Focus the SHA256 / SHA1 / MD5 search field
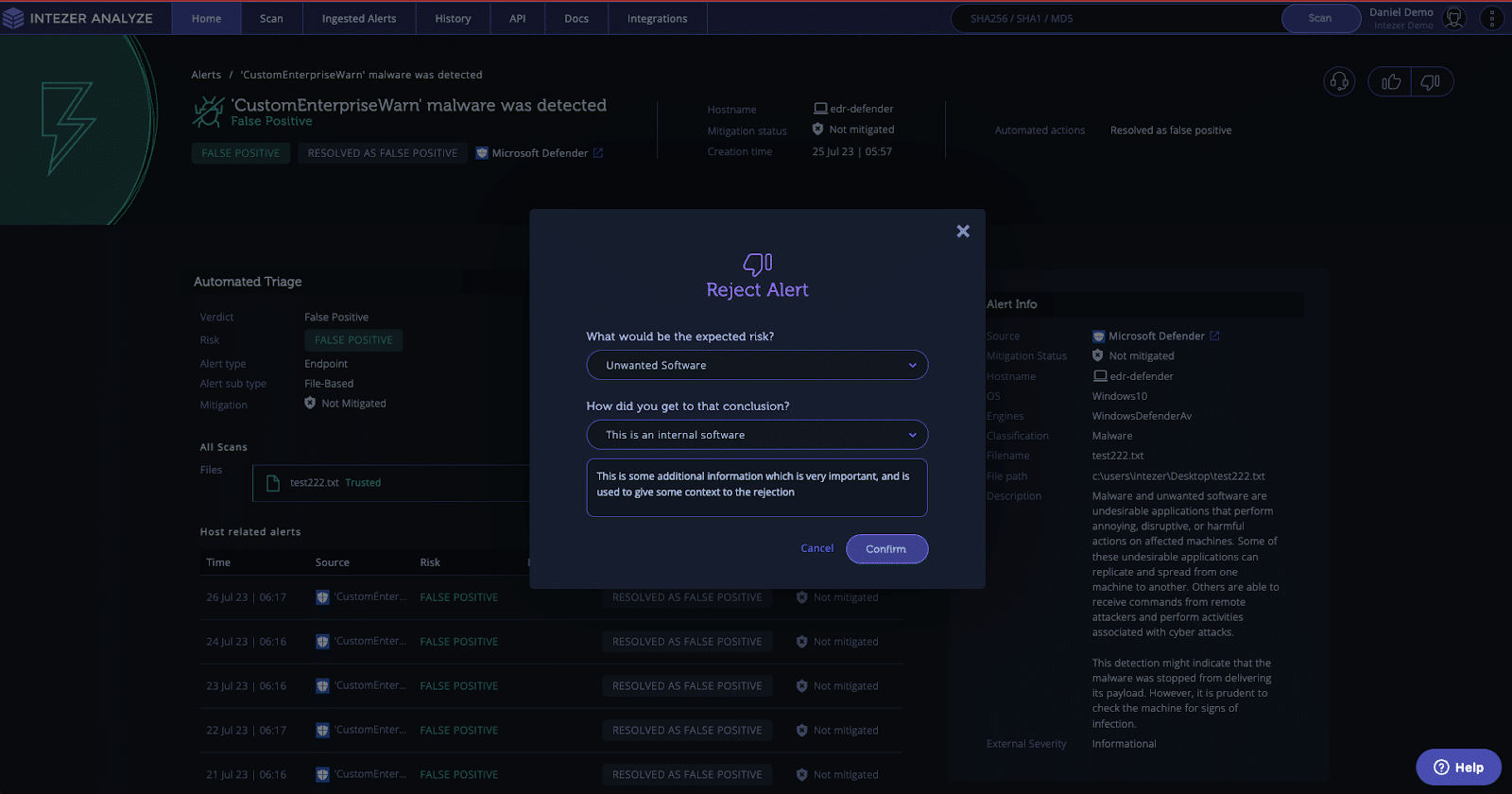1512x794 pixels. click(1118, 18)
